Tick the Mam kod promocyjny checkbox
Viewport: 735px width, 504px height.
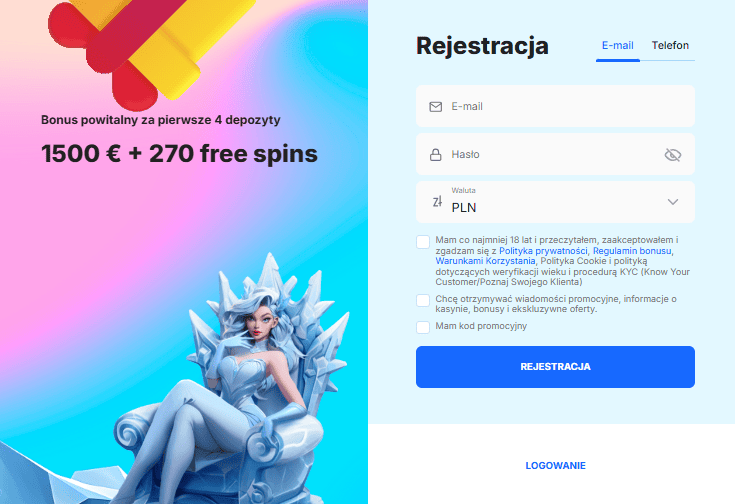pos(423,327)
